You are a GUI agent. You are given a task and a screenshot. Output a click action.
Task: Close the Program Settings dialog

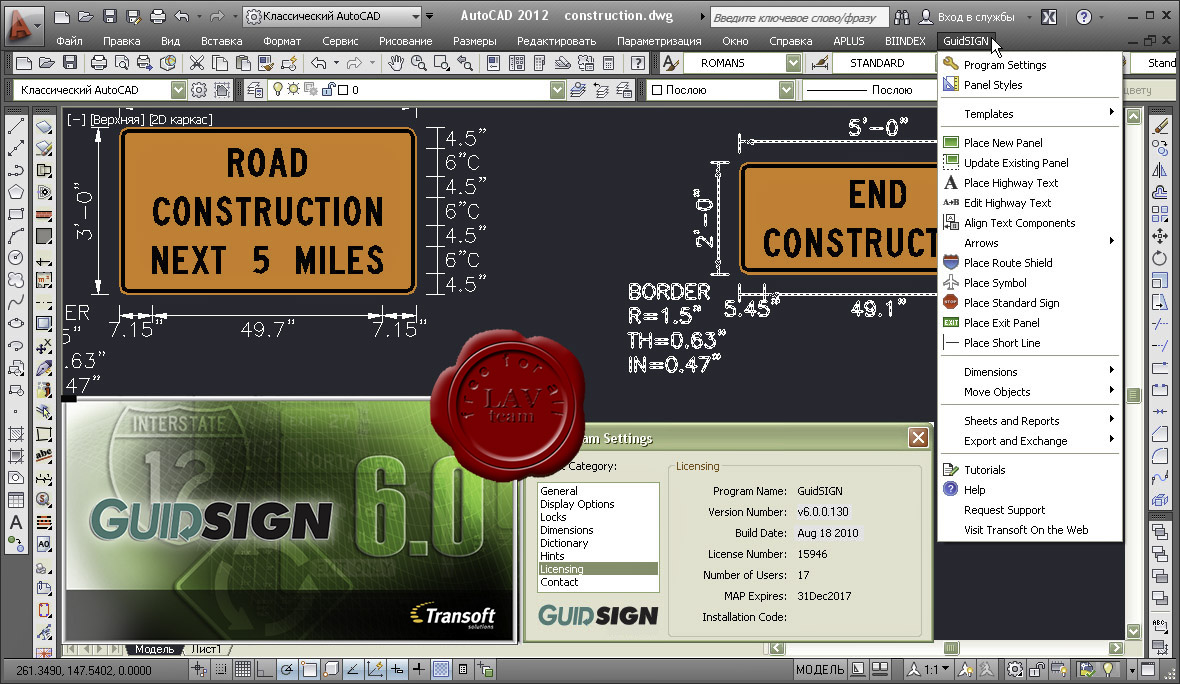[918, 437]
